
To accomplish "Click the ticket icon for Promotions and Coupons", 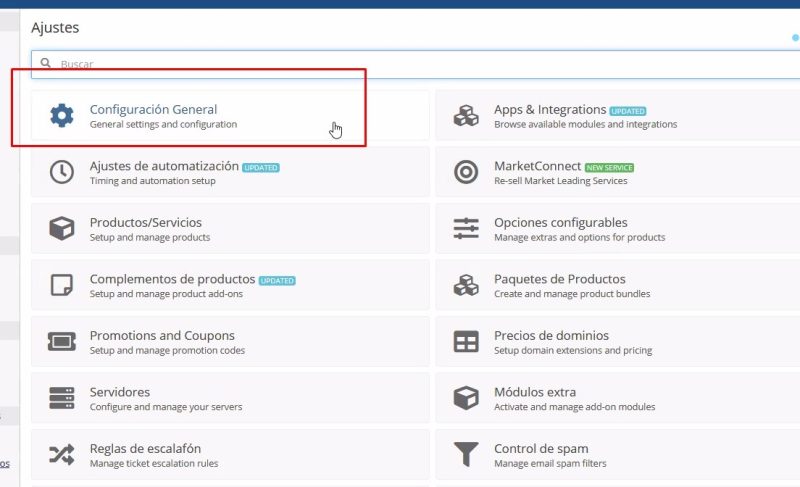I will (x=62, y=342).
